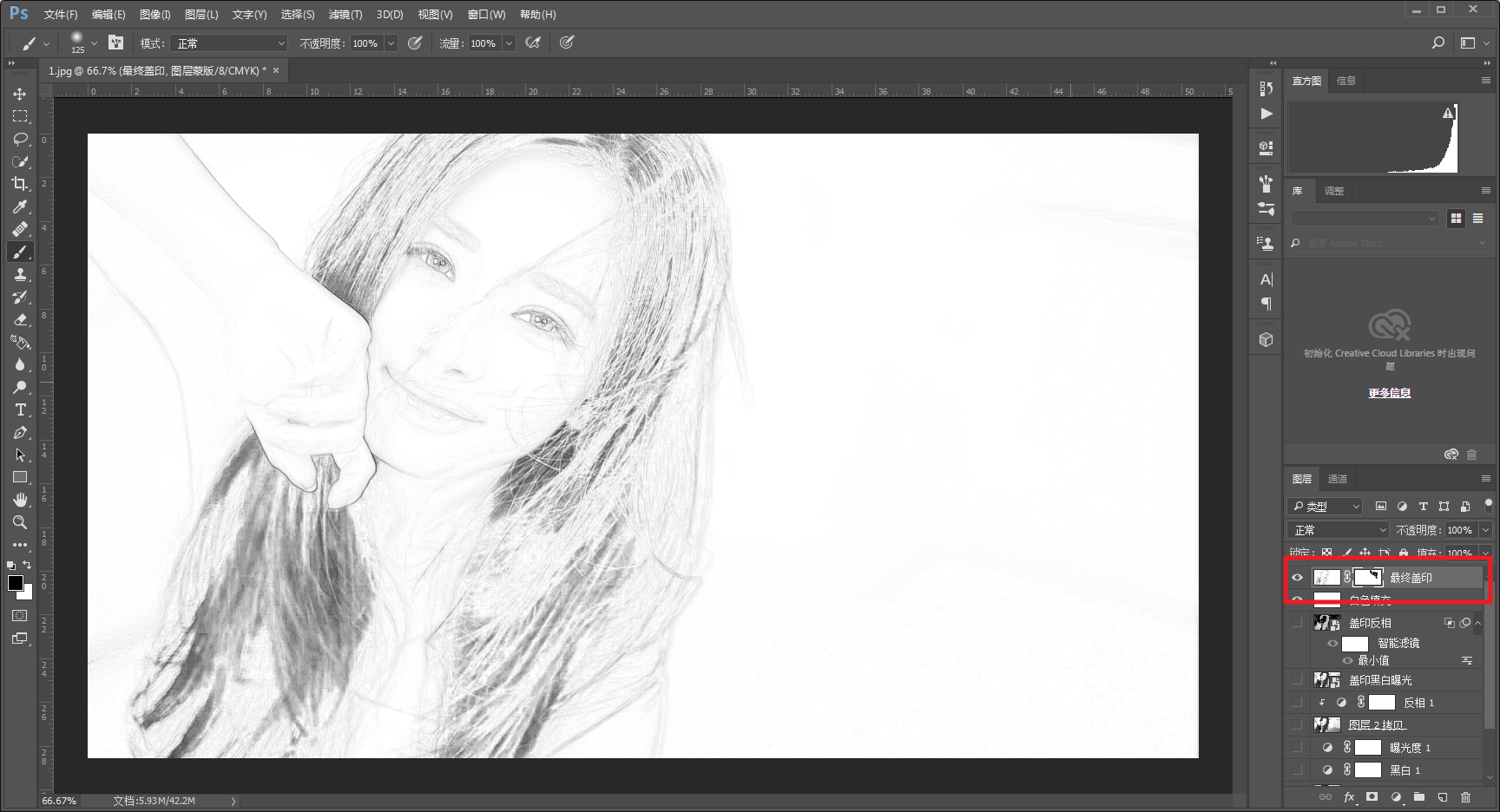The image size is (1500, 812).
Task: Select the Dodge tool
Action: click(x=20, y=387)
